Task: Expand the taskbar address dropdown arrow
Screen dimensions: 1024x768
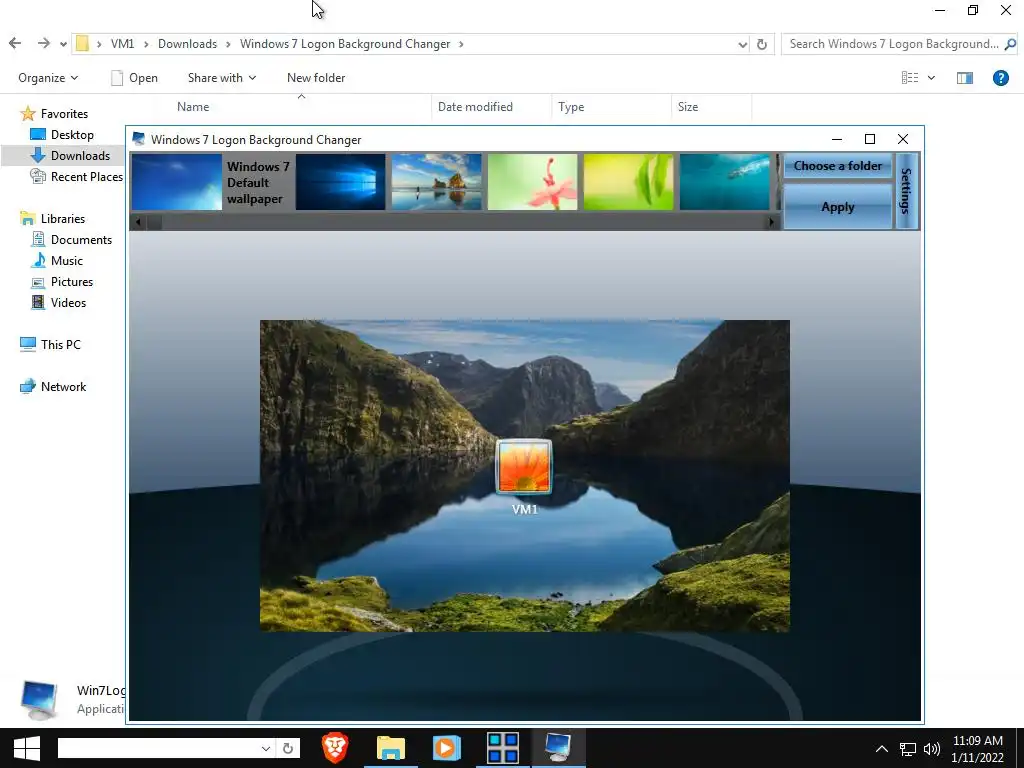Action: click(266, 748)
